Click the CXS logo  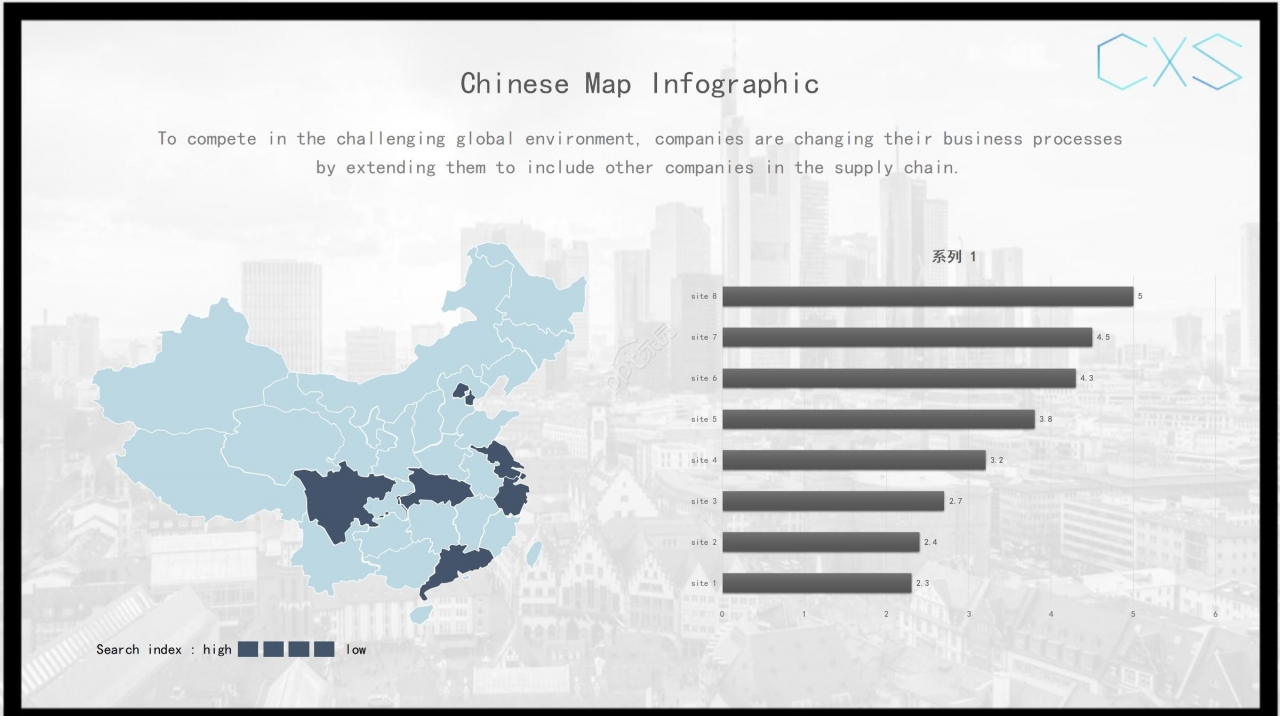tap(1169, 62)
